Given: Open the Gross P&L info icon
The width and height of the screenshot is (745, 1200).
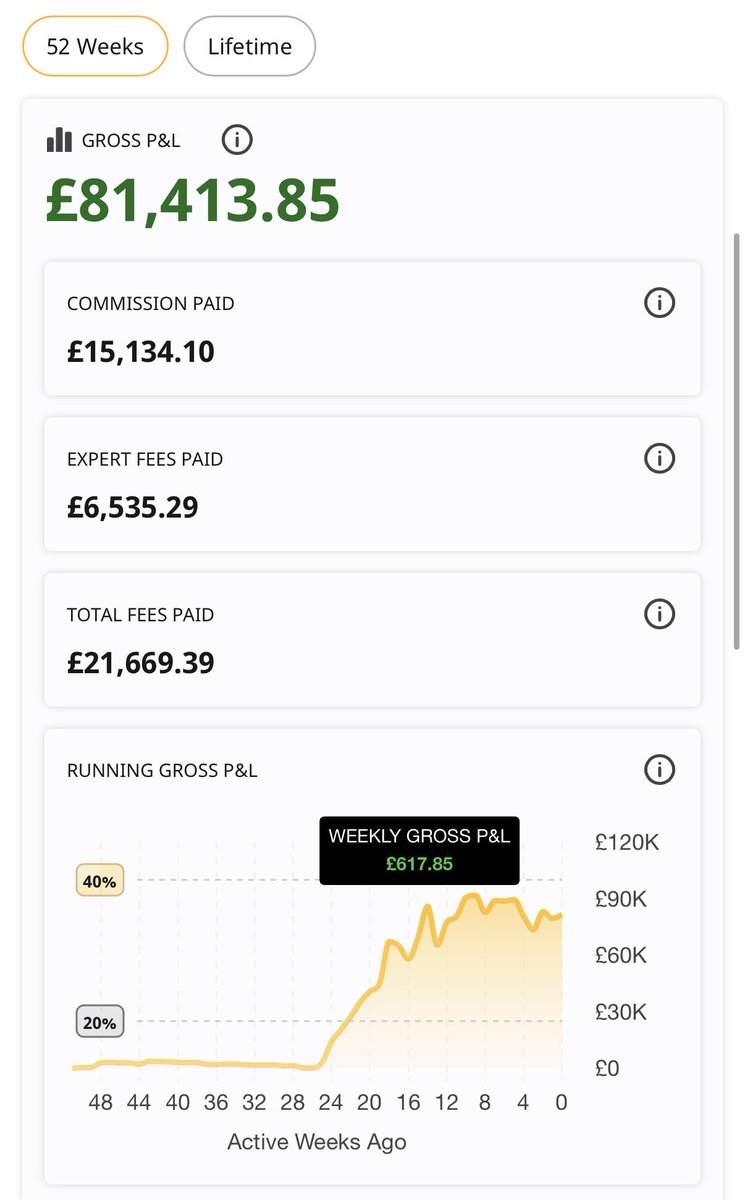Looking at the screenshot, I should pos(236,140).
